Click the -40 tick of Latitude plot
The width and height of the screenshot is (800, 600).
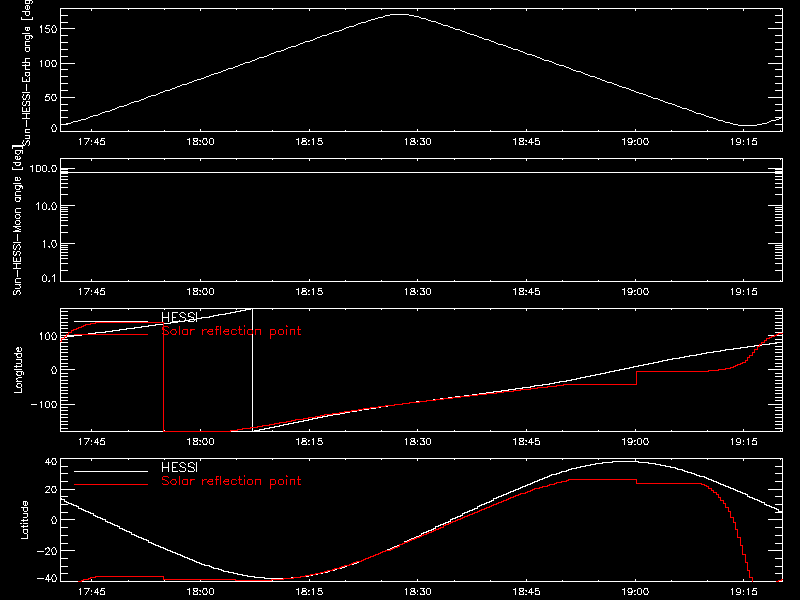coord(47,579)
